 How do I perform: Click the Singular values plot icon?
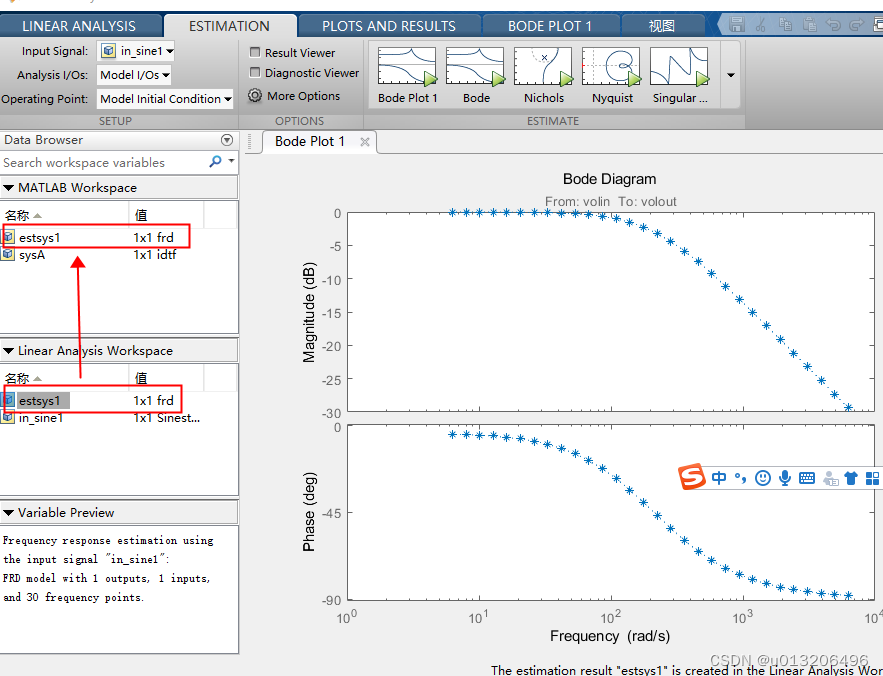click(x=679, y=68)
